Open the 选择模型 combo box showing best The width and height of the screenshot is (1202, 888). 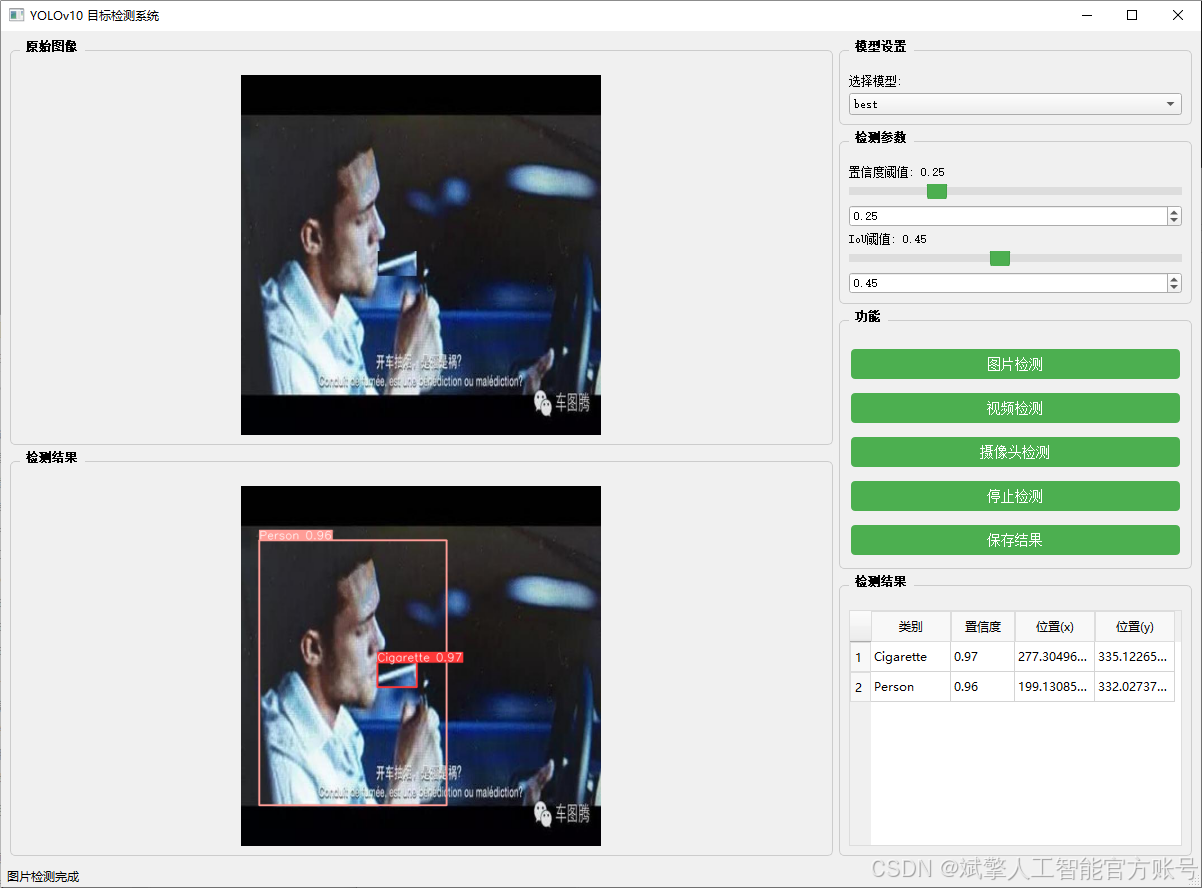pos(1015,104)
